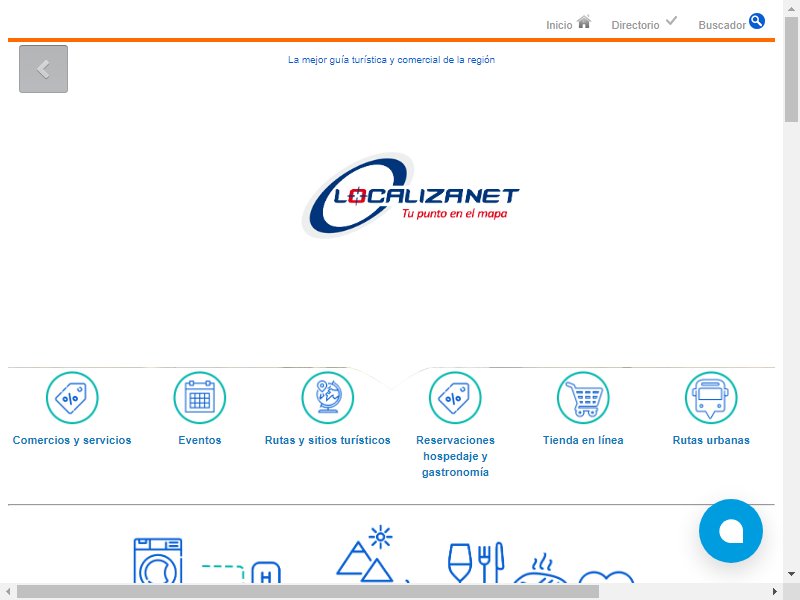
Task: Click the vertical scrollbar thumb
Action: 791,69
